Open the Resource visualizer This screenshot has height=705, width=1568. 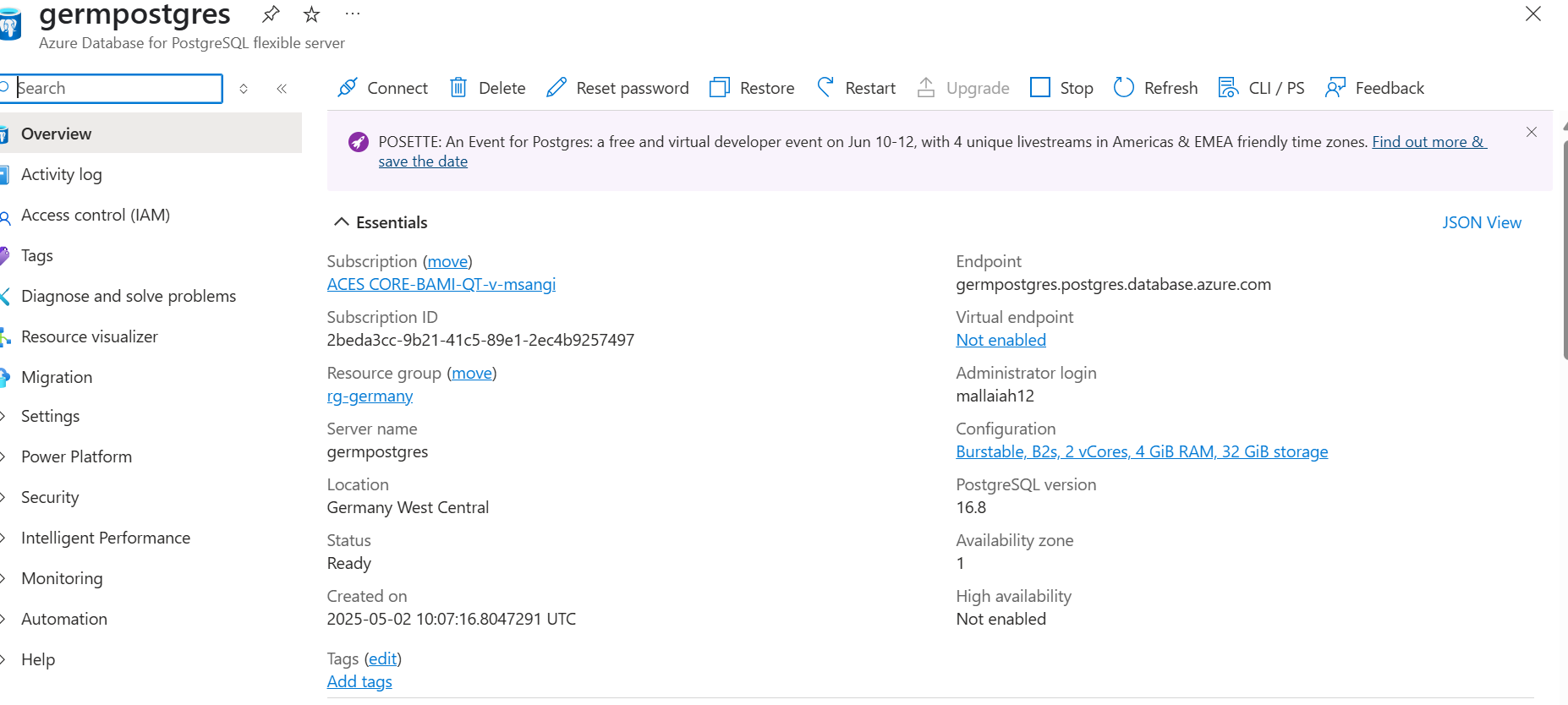point(150,336)
